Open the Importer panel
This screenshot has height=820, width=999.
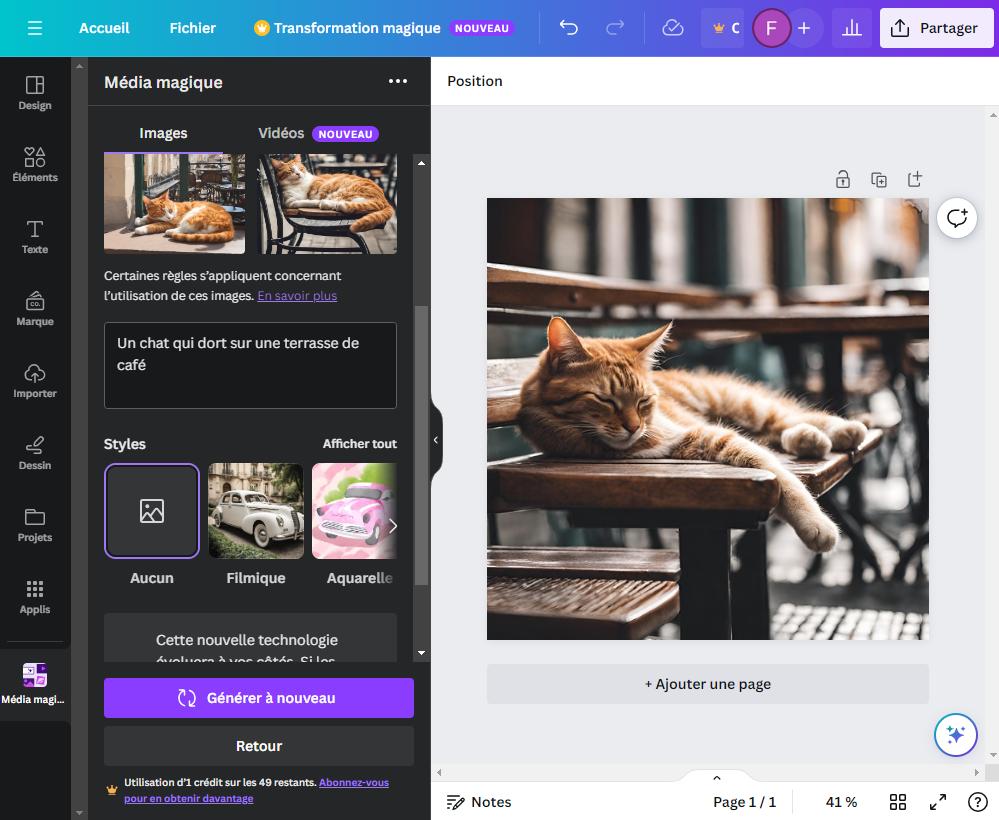click(35, 381)
